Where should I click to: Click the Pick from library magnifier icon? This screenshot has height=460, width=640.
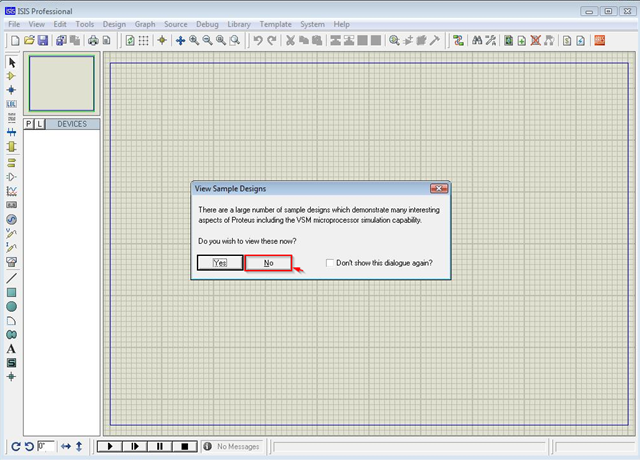394,40
